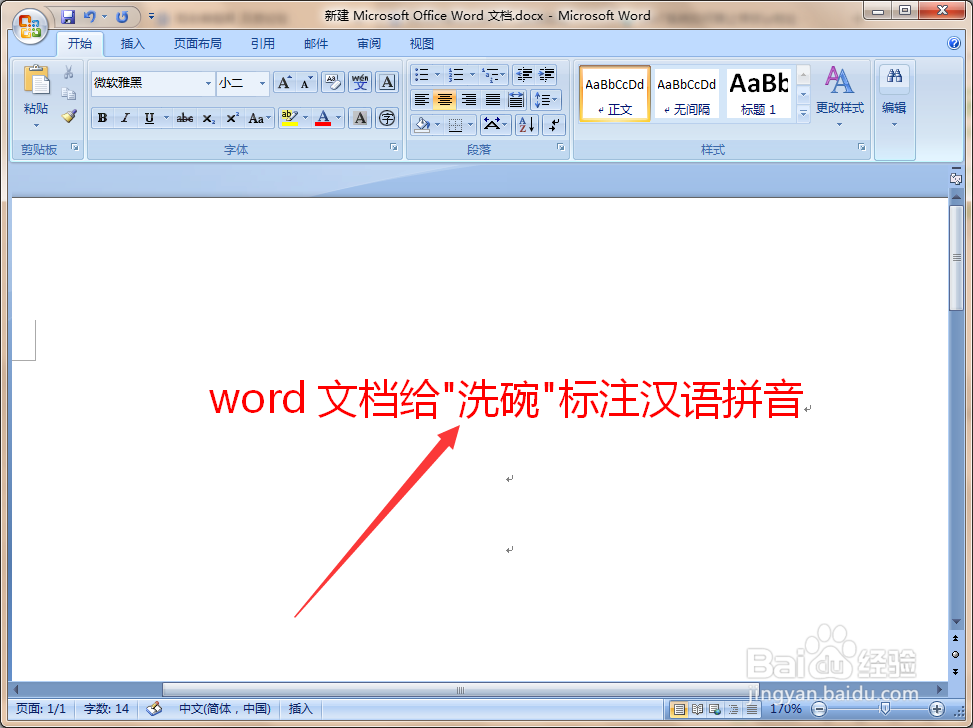Toggle underline on selected text
Image resolution: width=973 pixels, height=728 pixels.
[147, 118]
